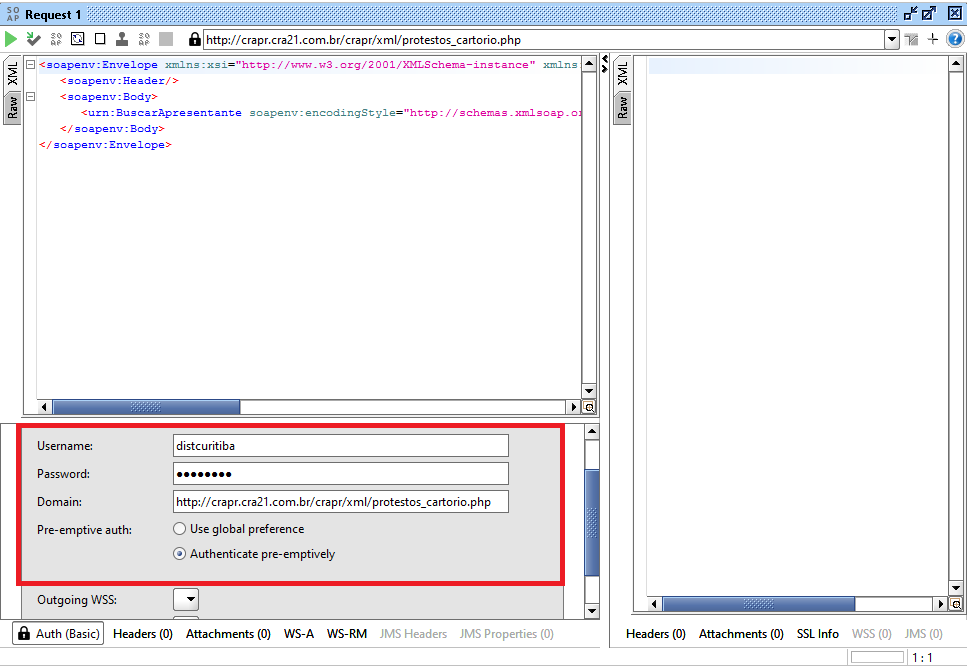Click into the endpoint URL field
The height and width of the screenshot is (669, 967).
(x=545, y=39)
